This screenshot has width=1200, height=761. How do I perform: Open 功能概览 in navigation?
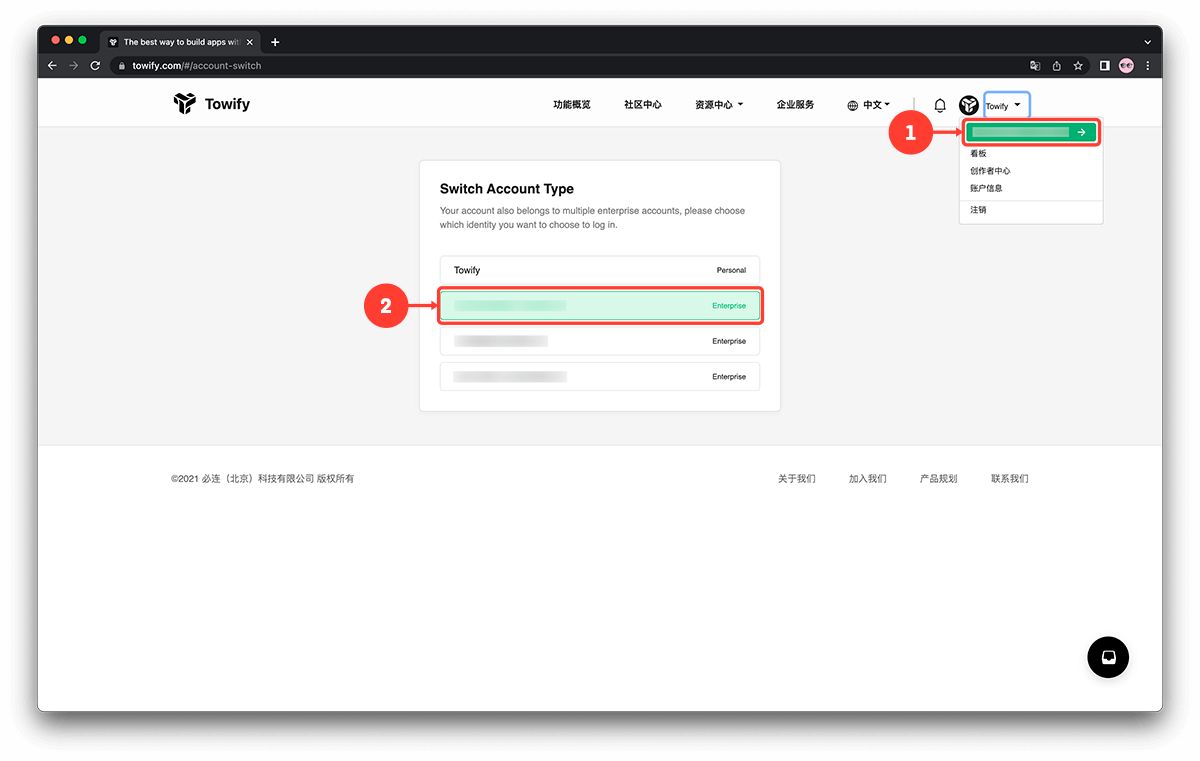[x=572, y=105]
